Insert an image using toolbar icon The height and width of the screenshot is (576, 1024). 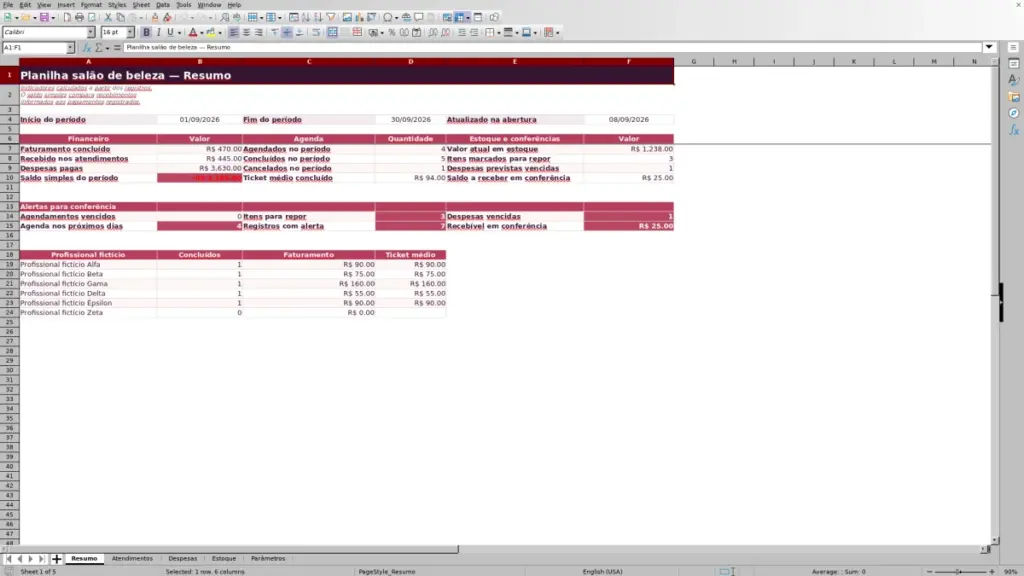pos(347,18)
